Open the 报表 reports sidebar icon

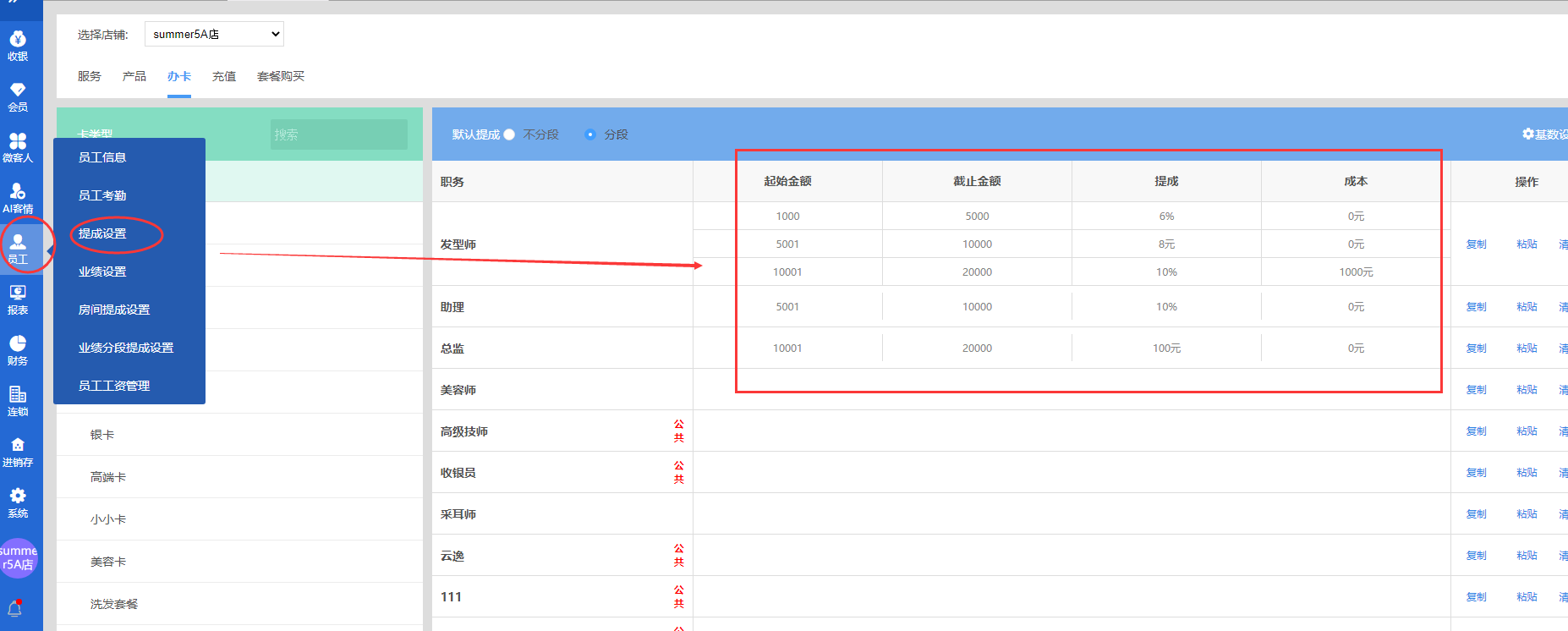(x=18, y=300)
